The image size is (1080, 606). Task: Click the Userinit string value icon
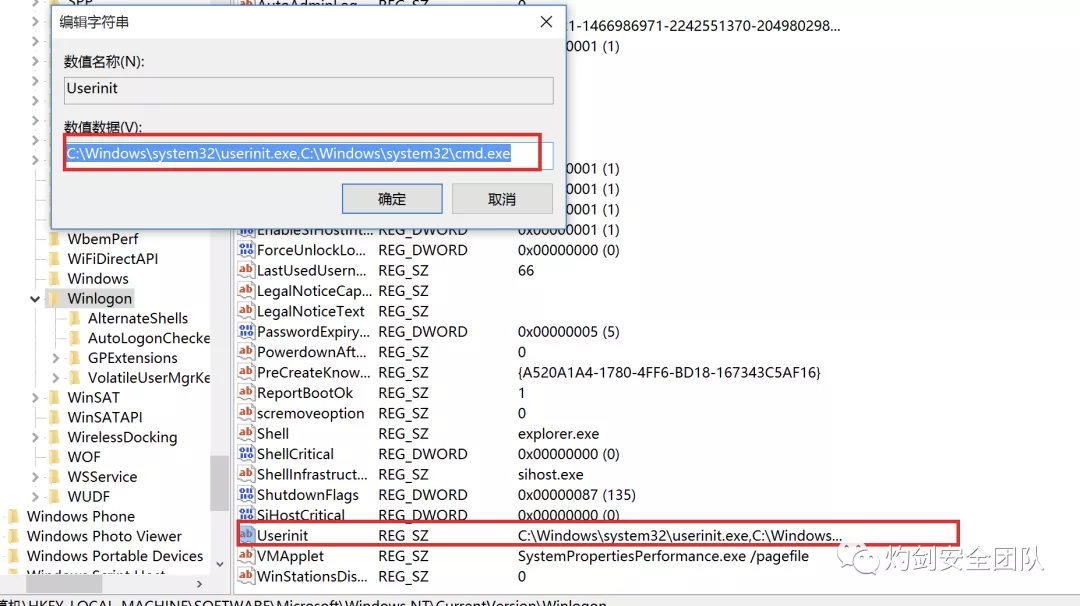[x=246, y=535]
